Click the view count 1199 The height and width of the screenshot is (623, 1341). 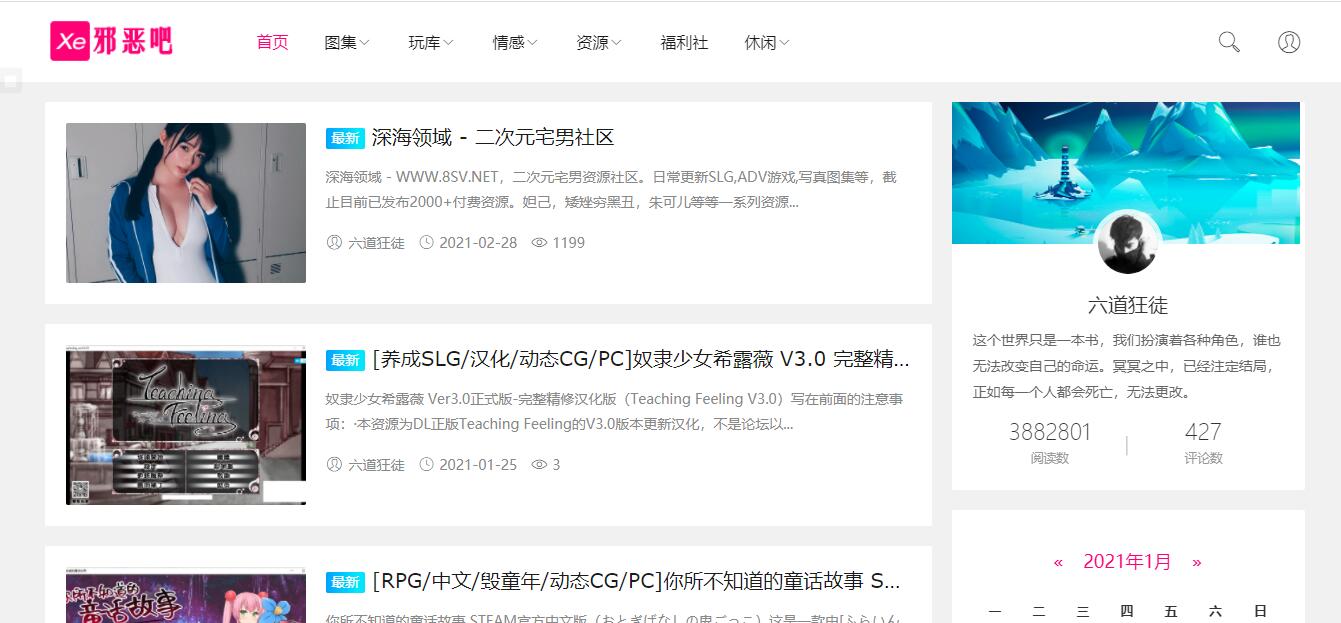click(568, 242)
